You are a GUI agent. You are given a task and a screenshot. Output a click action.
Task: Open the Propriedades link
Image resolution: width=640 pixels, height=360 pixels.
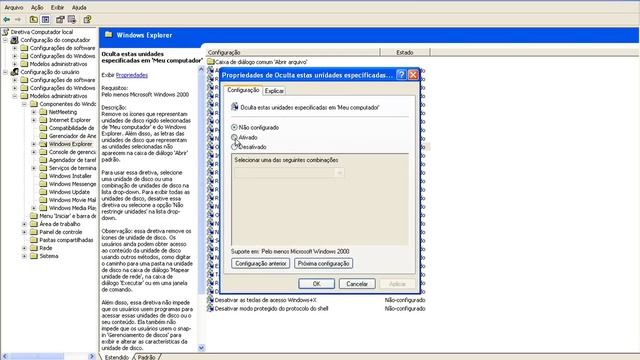[x=132, y=75]
